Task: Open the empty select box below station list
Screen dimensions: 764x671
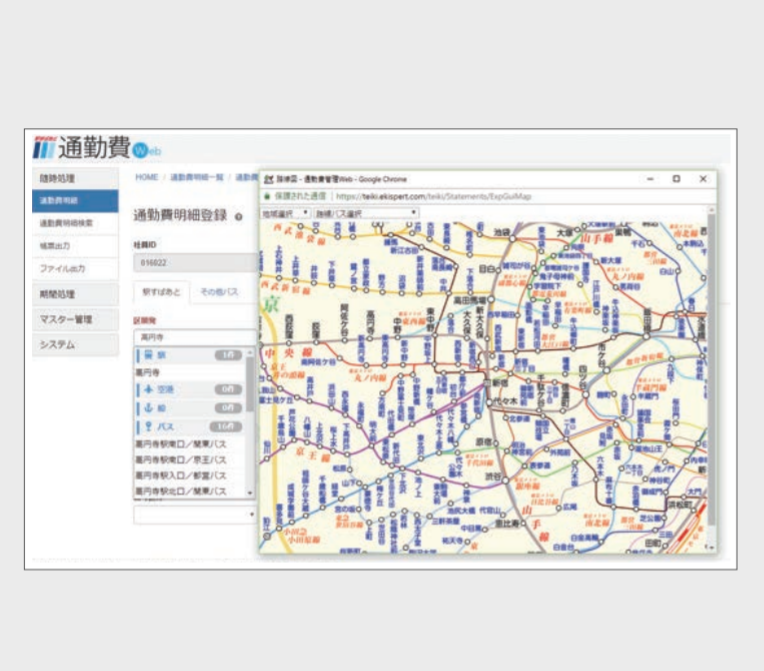Action: click(194, 514)
